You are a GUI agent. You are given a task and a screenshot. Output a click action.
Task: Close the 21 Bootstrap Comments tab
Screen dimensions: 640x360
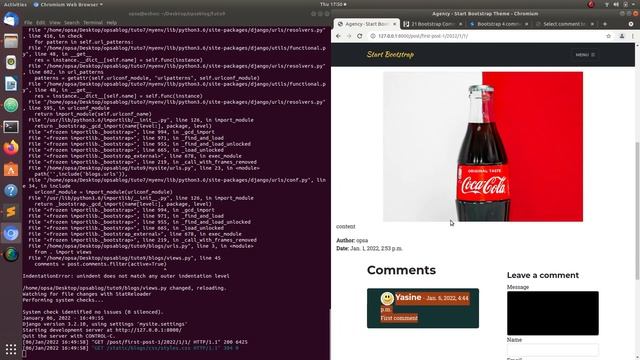coord(460,24)
